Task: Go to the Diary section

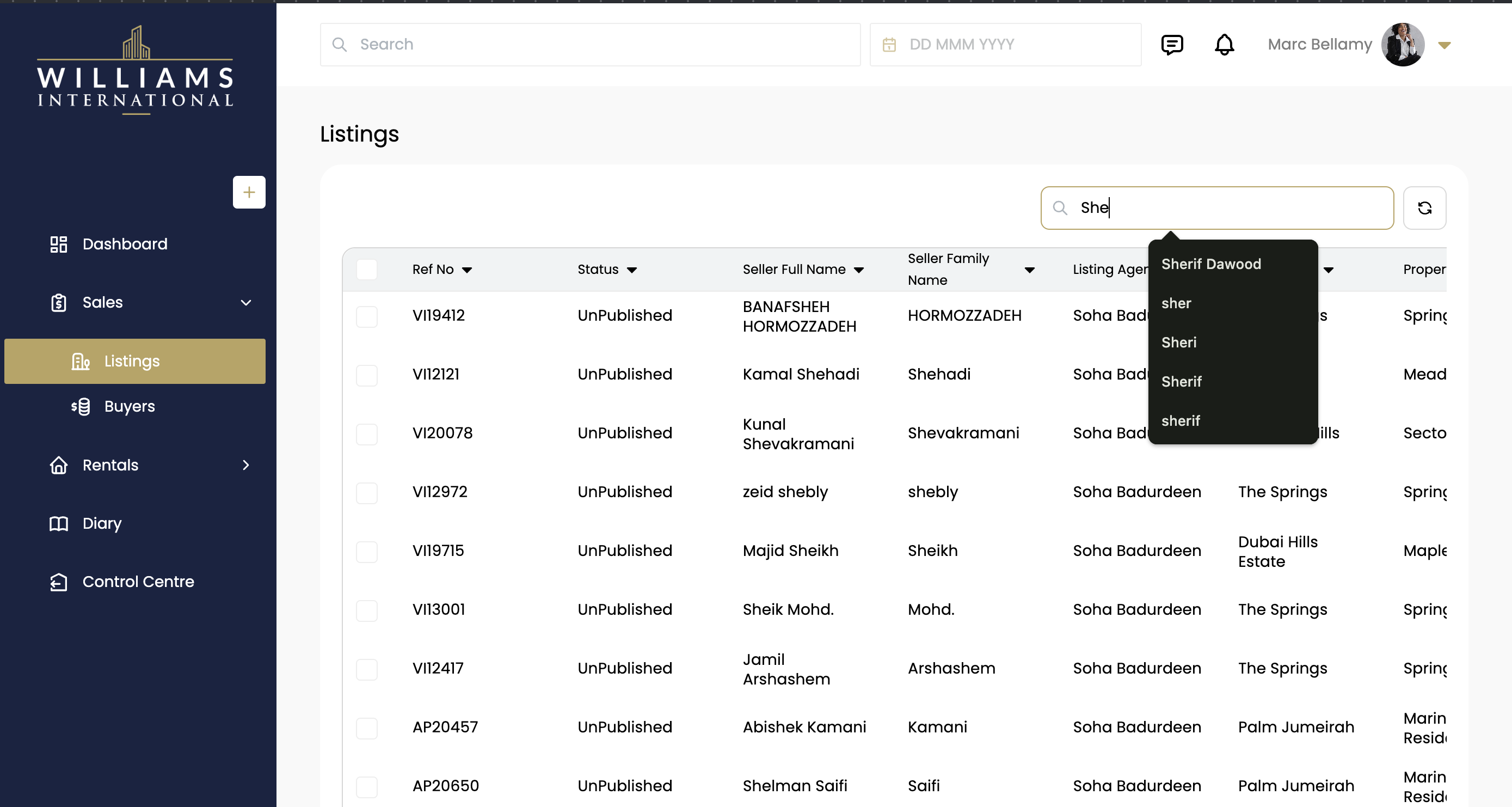Action: 102,523
